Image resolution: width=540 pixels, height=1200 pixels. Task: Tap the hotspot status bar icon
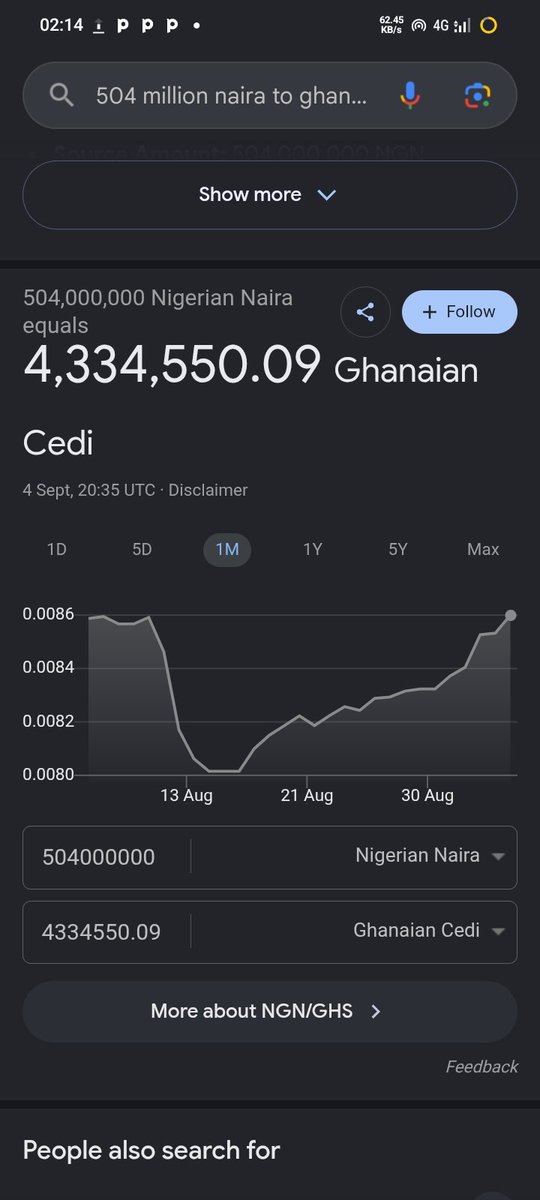pos(418,26)
